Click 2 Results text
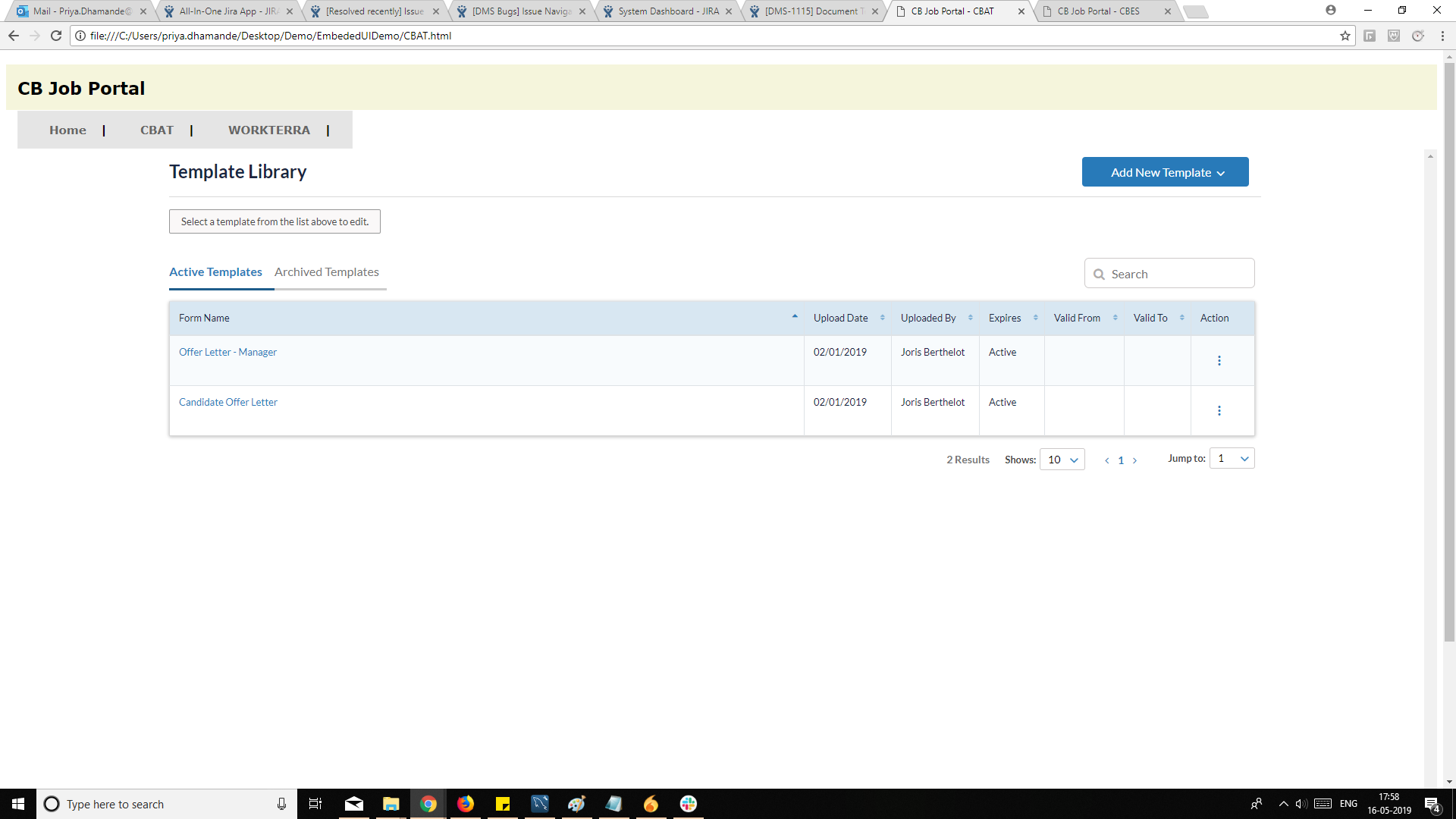The image size is (1456, 819). (968, 460)
